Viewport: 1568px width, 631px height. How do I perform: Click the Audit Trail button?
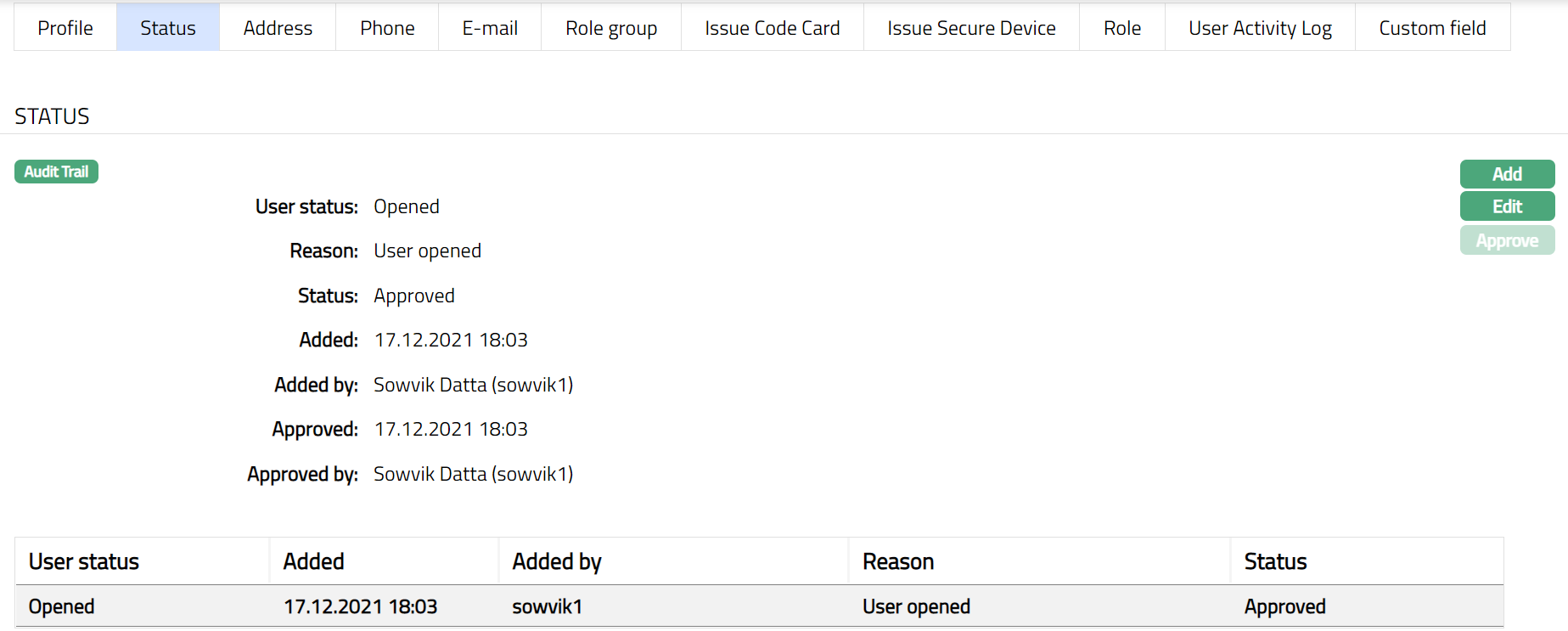(56, 172)
